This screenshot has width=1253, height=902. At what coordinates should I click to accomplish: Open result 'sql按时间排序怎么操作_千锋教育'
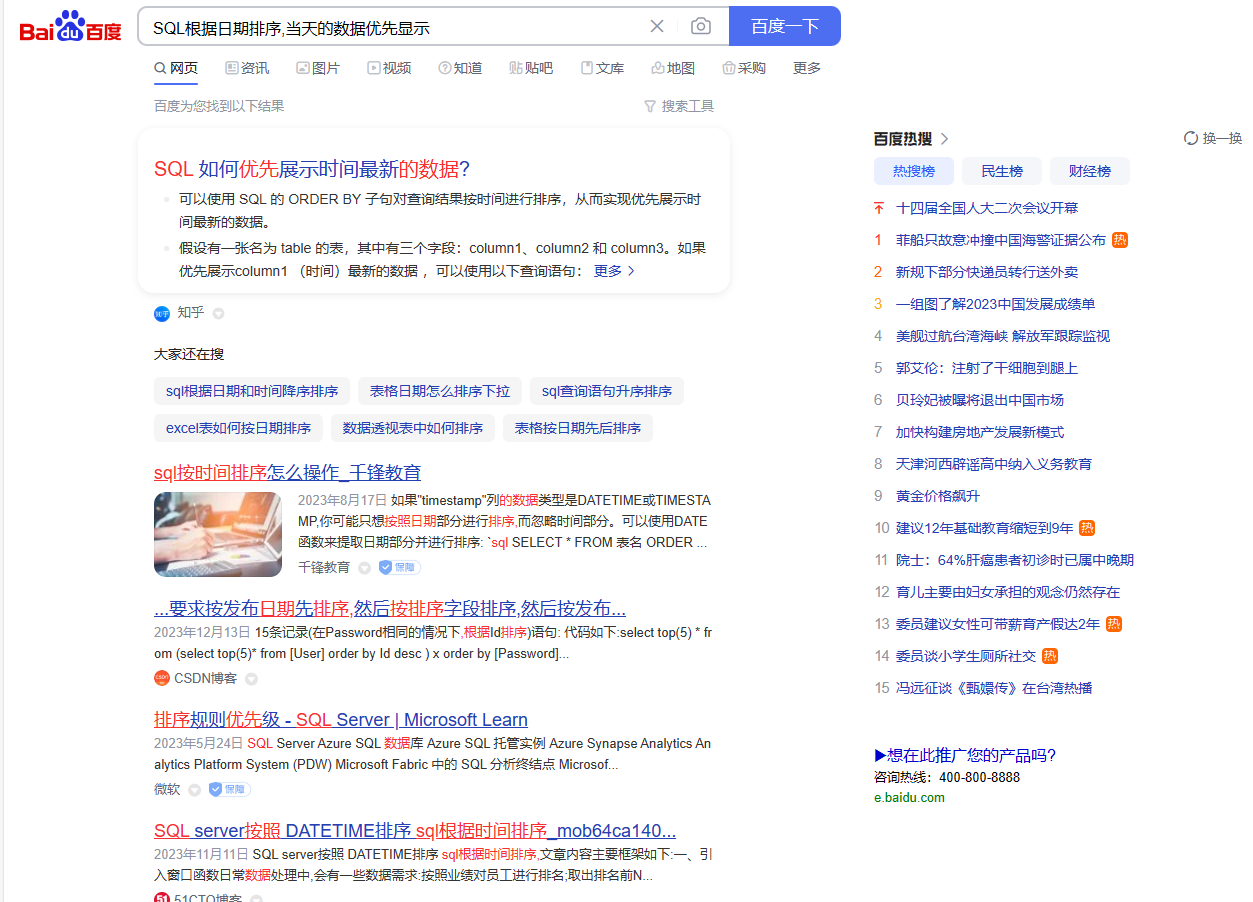(288, 473)
